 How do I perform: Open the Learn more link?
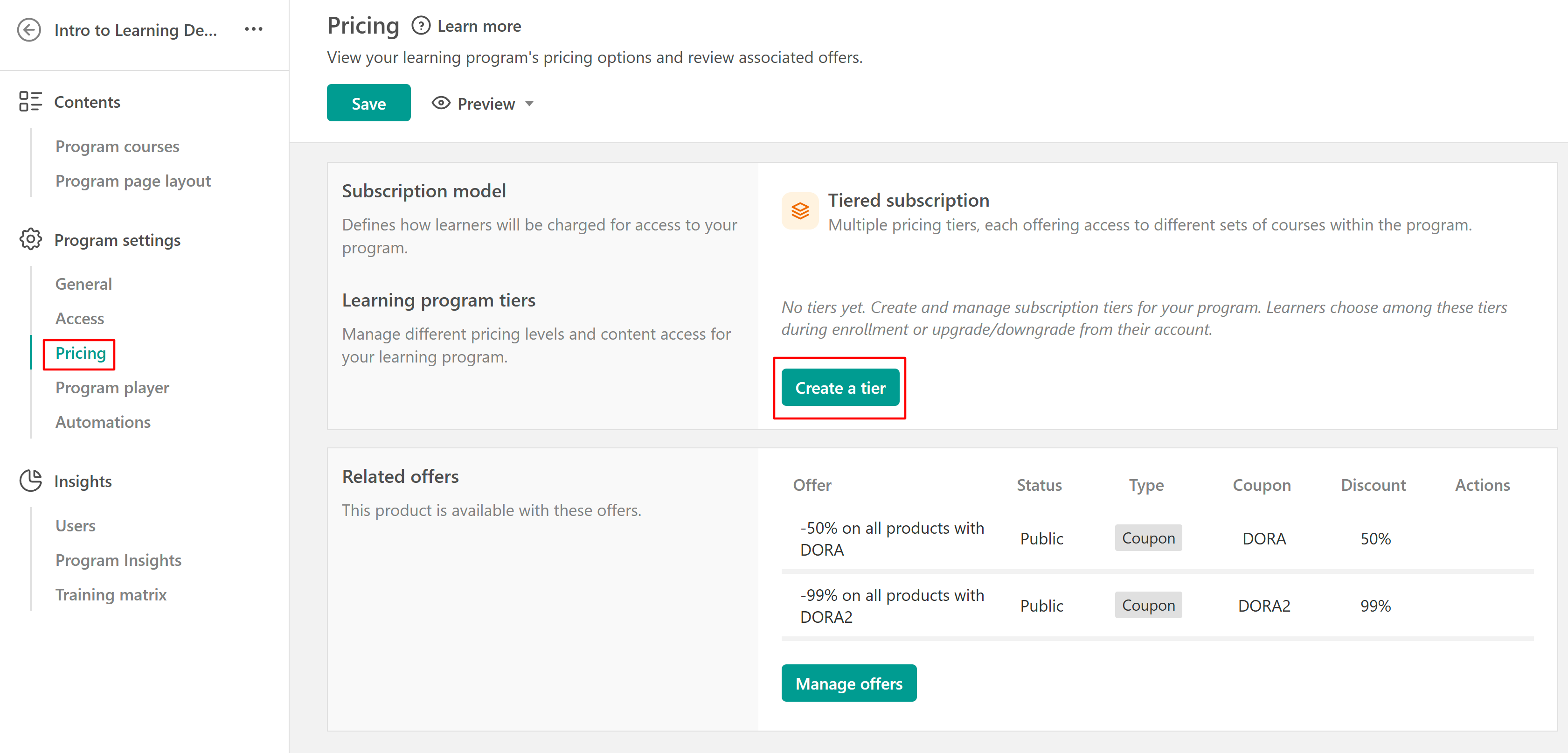coord(479,26)
